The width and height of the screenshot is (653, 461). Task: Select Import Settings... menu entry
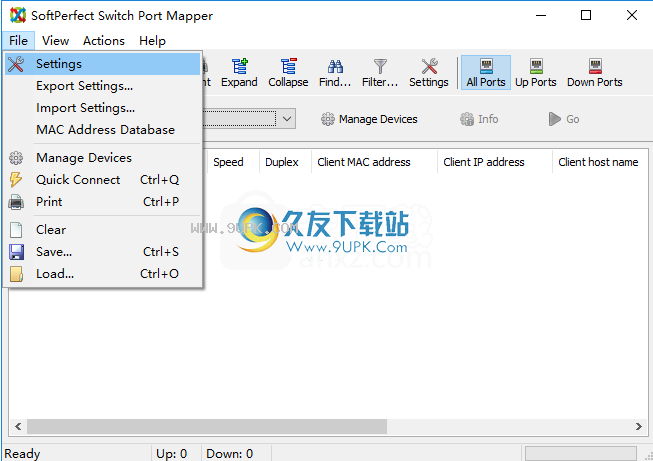pyautogui.click(x=102, y=108)
